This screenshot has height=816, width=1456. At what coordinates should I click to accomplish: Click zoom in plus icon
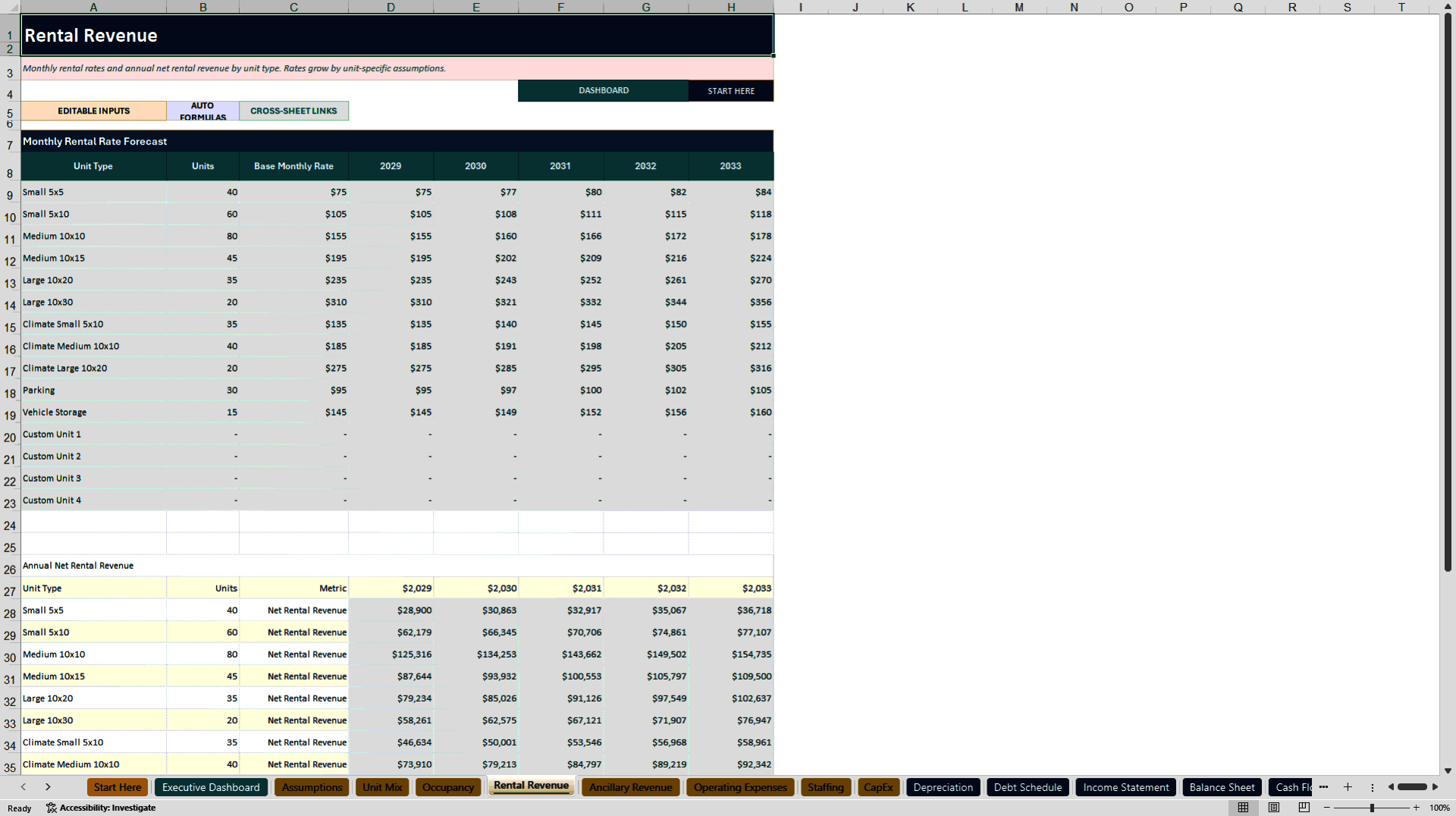point(1417,808)
